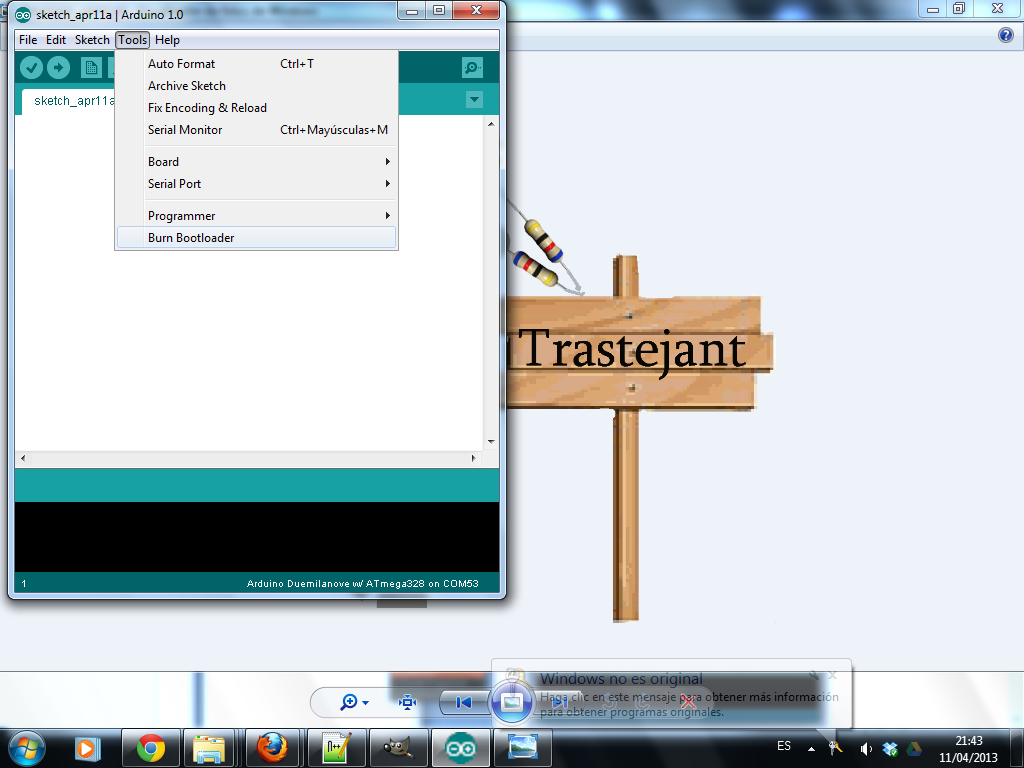Switch to Arduino from taskbar
Viewport: 1024px width, 768px height.
click(461, 748)
